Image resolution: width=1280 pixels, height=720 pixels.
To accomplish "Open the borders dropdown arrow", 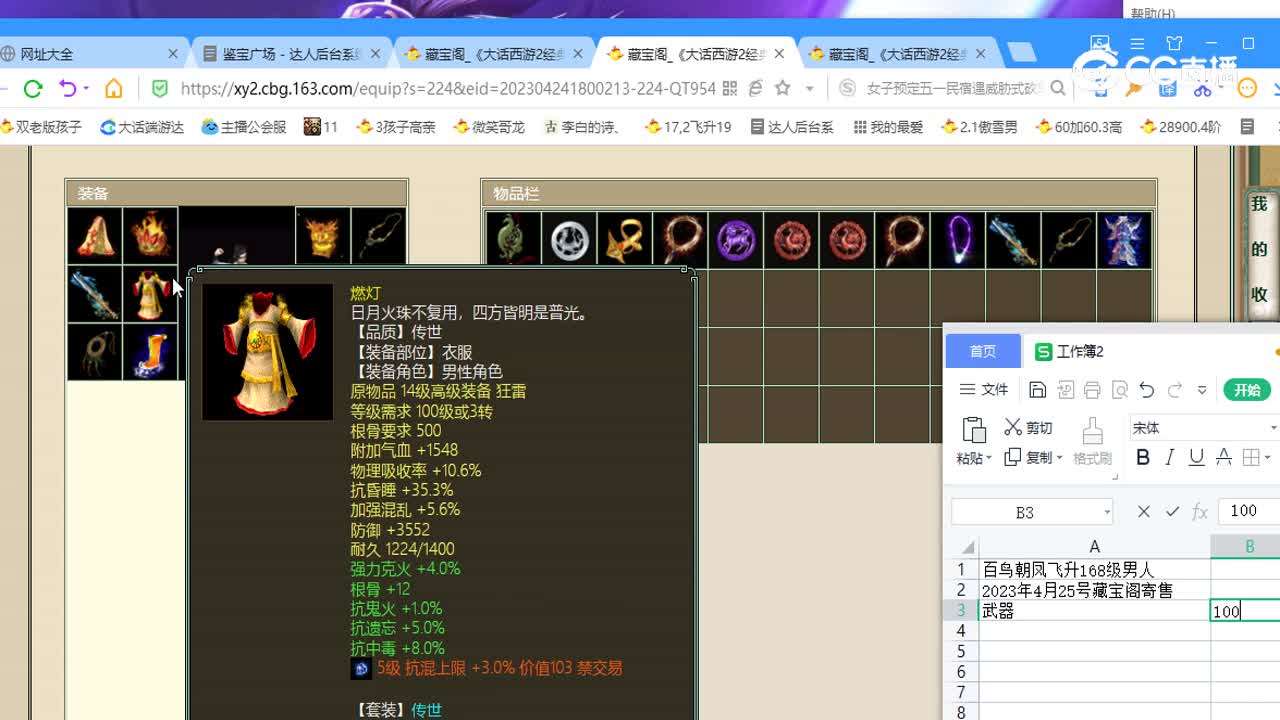I will pos(1267,458).
